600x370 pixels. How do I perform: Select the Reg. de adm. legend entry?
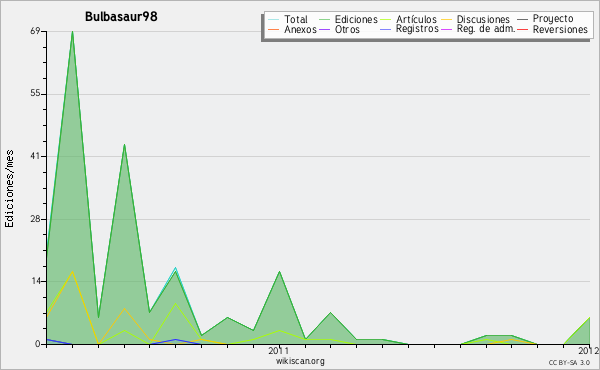[x=486, y=29]
